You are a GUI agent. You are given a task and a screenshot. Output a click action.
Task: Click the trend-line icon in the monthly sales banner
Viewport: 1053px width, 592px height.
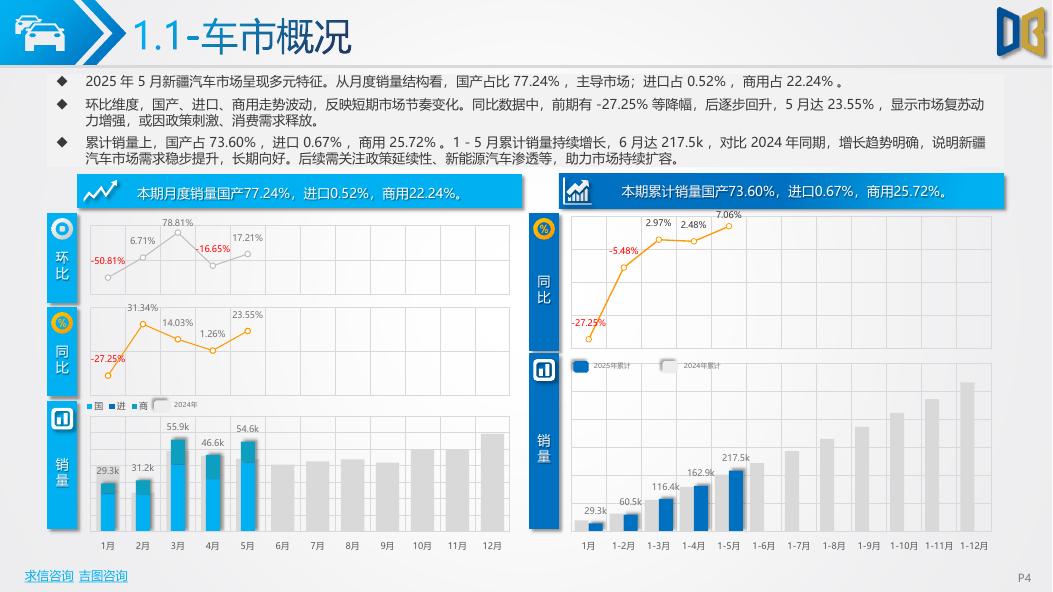coord(100,192)
